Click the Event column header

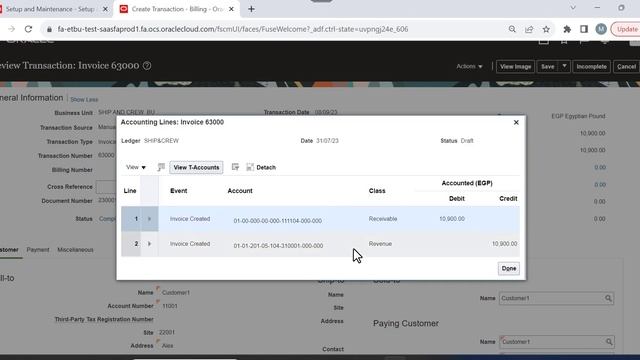pos(179,191)
